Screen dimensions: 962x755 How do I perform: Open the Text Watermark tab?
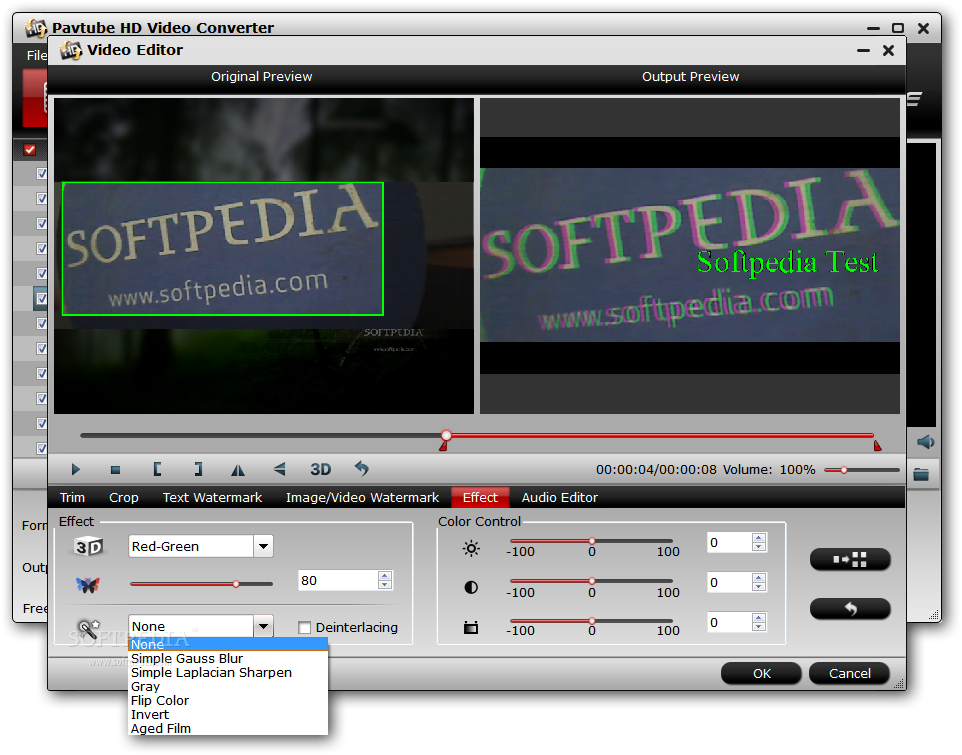pos(212,497)
